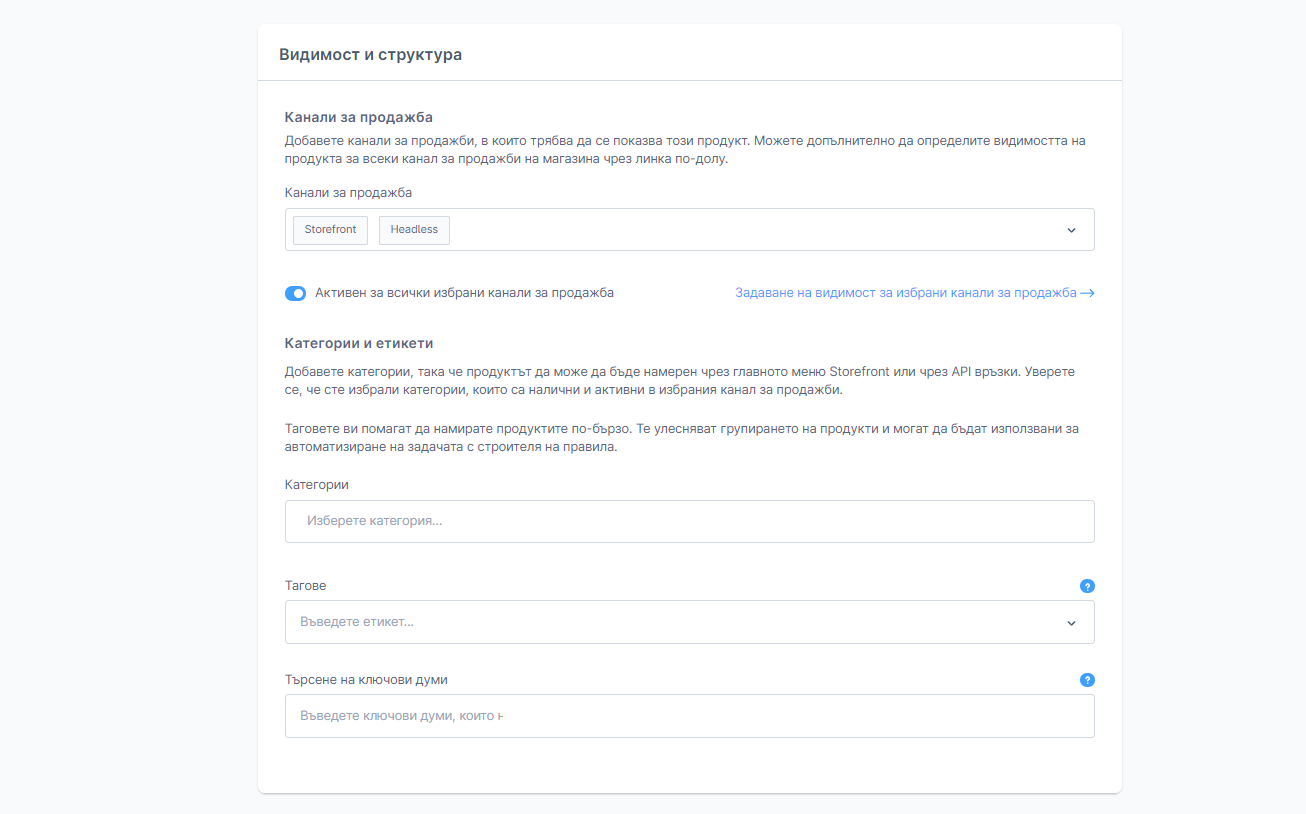Click the help icon for Търсене на ключови думи
Image resolution: width=1306 pixels, height=814 pixels.
(x=1087, y=680)
